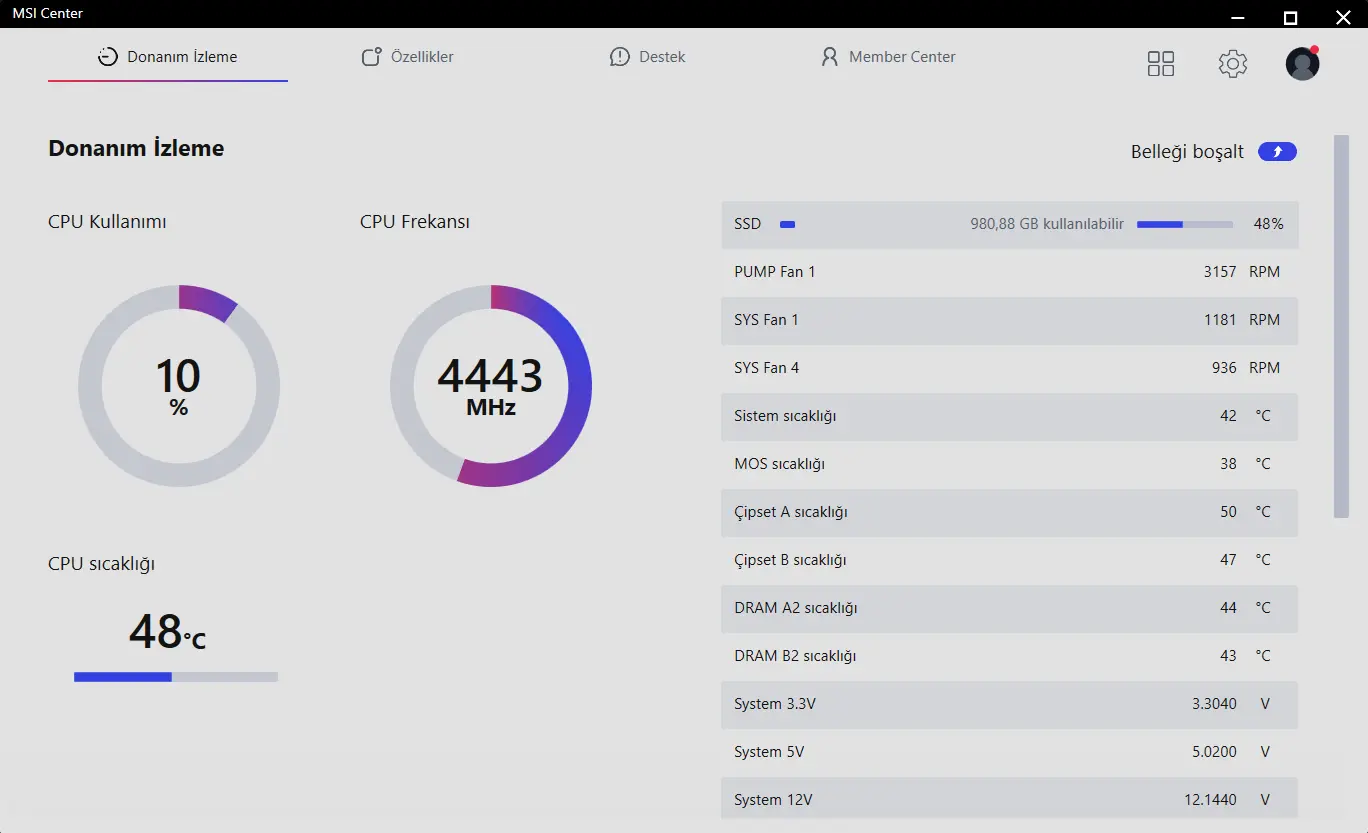Screen dimensions: 1368x833
Task: Select the Çipset A sıcaklığı row
Action: pos(1009,512)
